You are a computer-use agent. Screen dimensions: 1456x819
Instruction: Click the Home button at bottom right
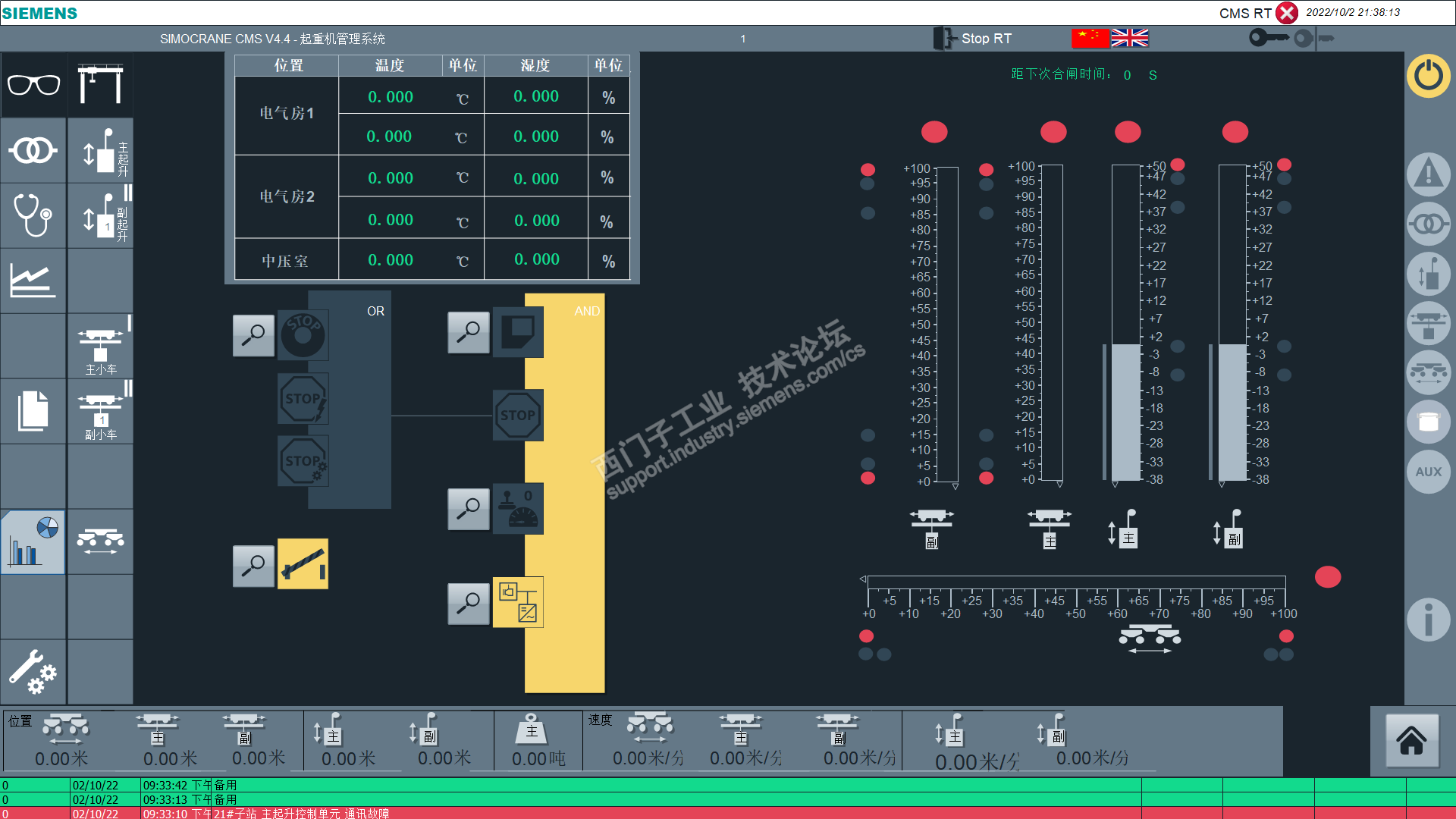coord(1411,741)
